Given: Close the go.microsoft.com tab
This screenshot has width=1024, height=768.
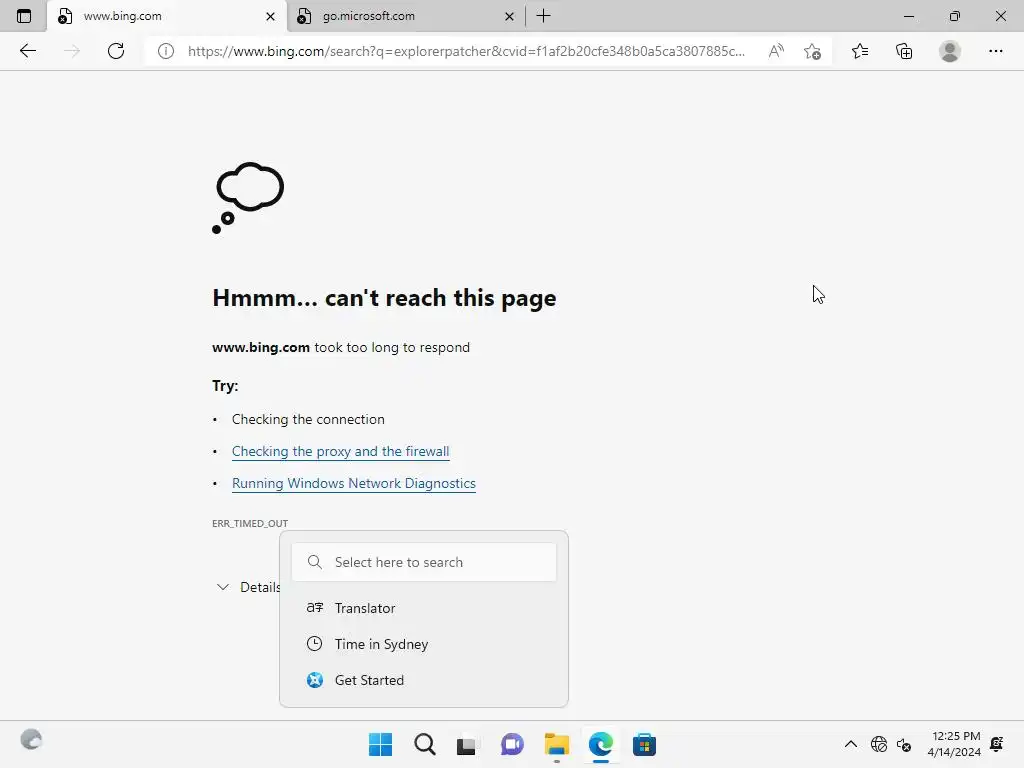Looking at the screenshot, I should [x=509, y=16].
